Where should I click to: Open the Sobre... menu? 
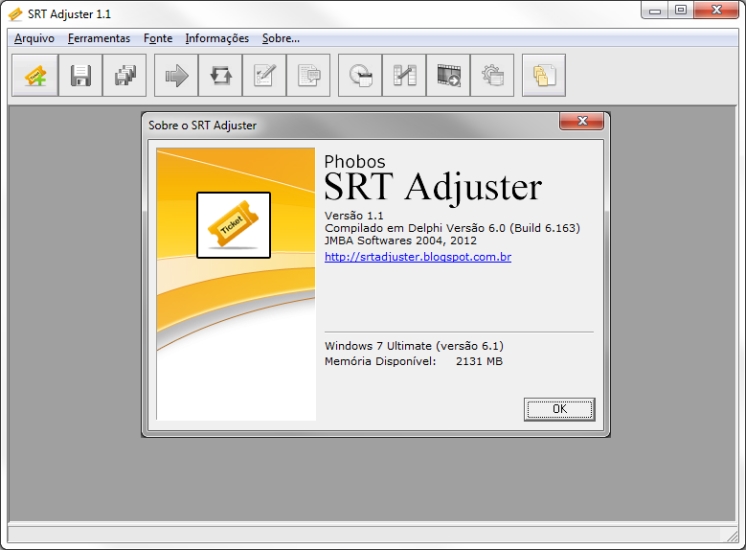tap(281, 39)
